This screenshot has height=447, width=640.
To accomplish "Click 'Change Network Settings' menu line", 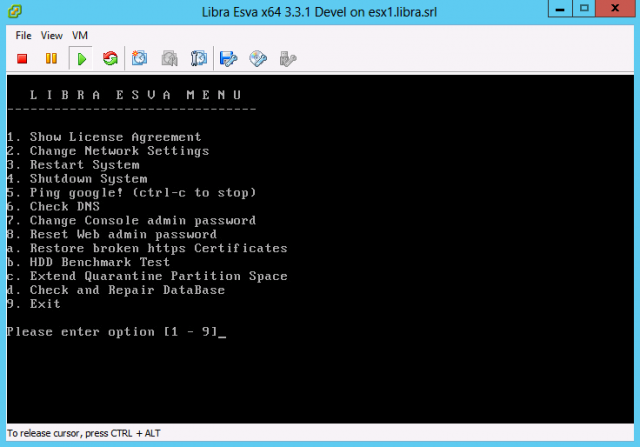I will [108, 151].
